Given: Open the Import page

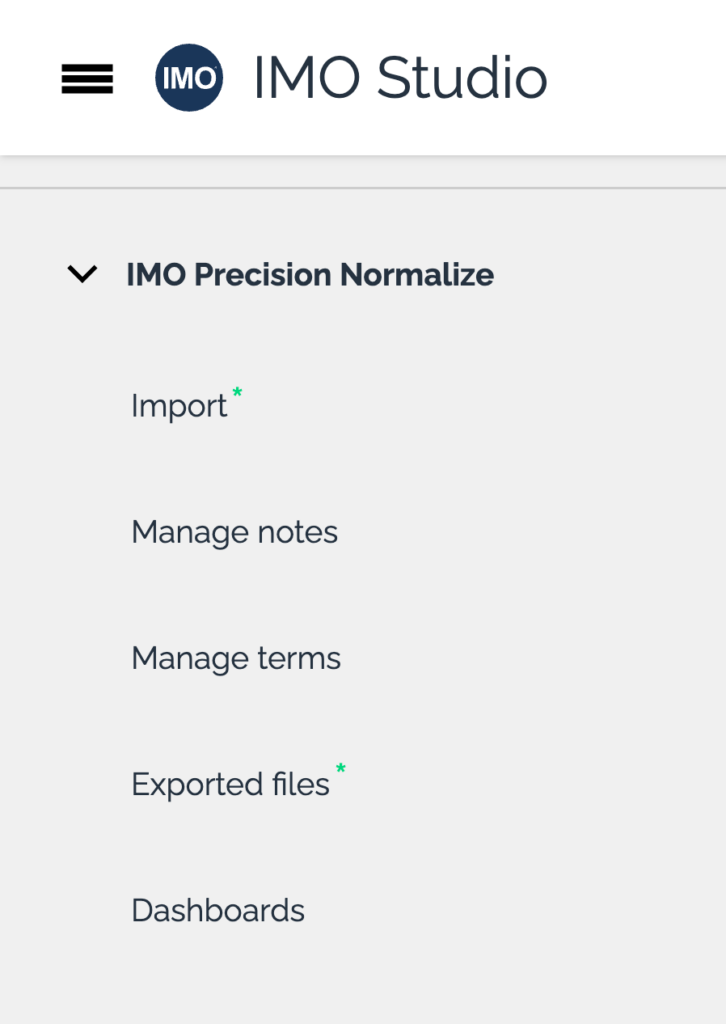Looking at the screenshot, I should point(179,406).
